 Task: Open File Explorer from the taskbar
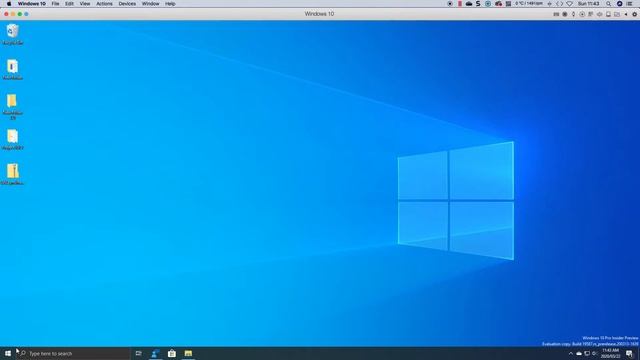(188, 353)
